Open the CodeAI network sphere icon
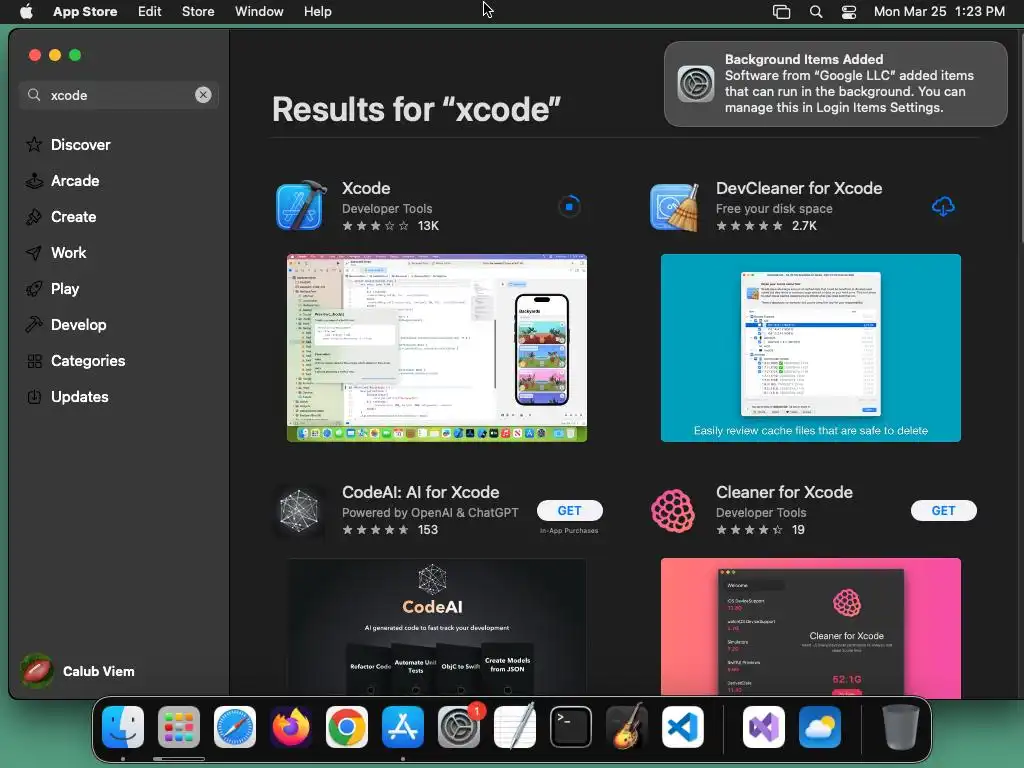 tap(299, 511)
